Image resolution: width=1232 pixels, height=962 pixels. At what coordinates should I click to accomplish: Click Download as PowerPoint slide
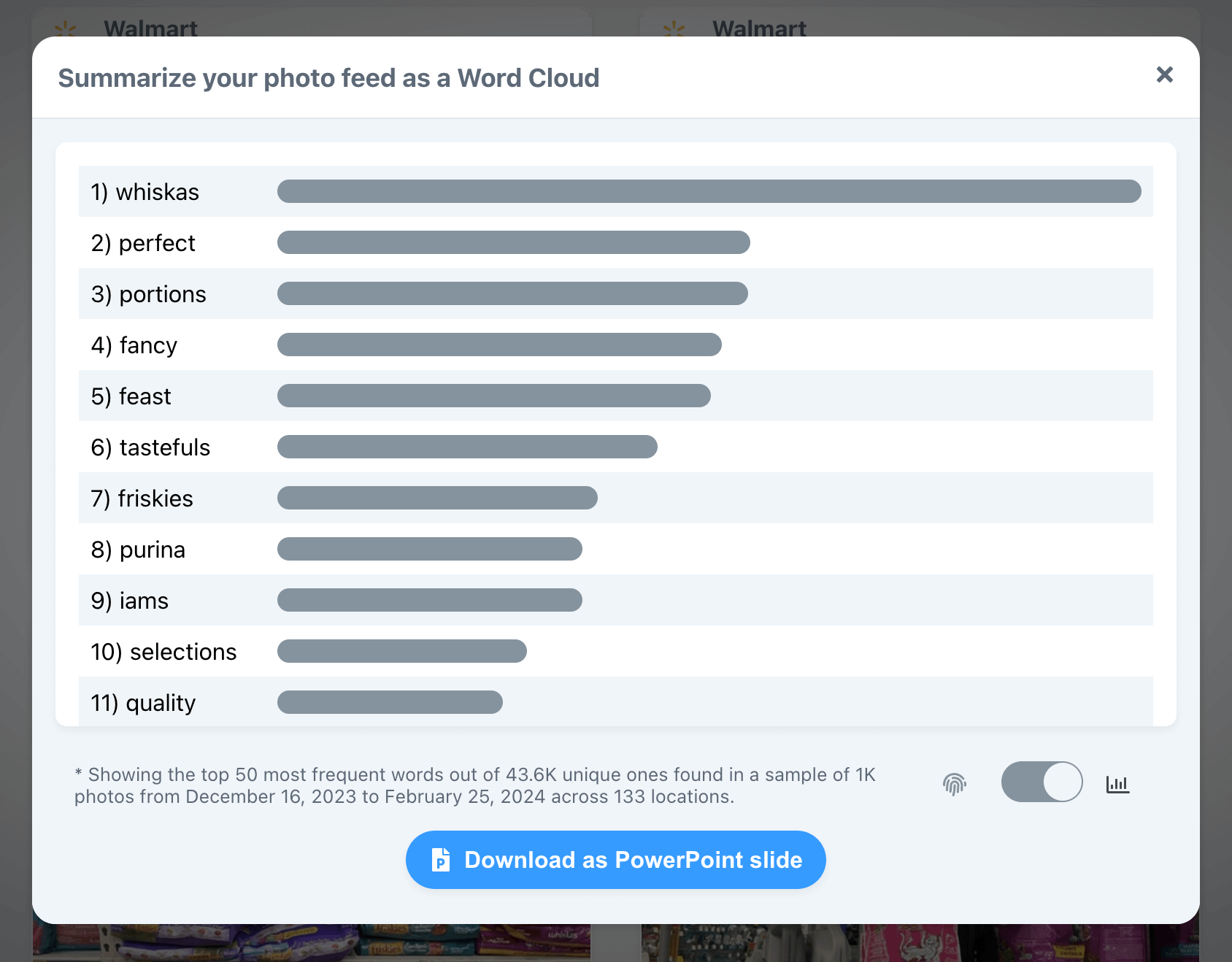615,860
